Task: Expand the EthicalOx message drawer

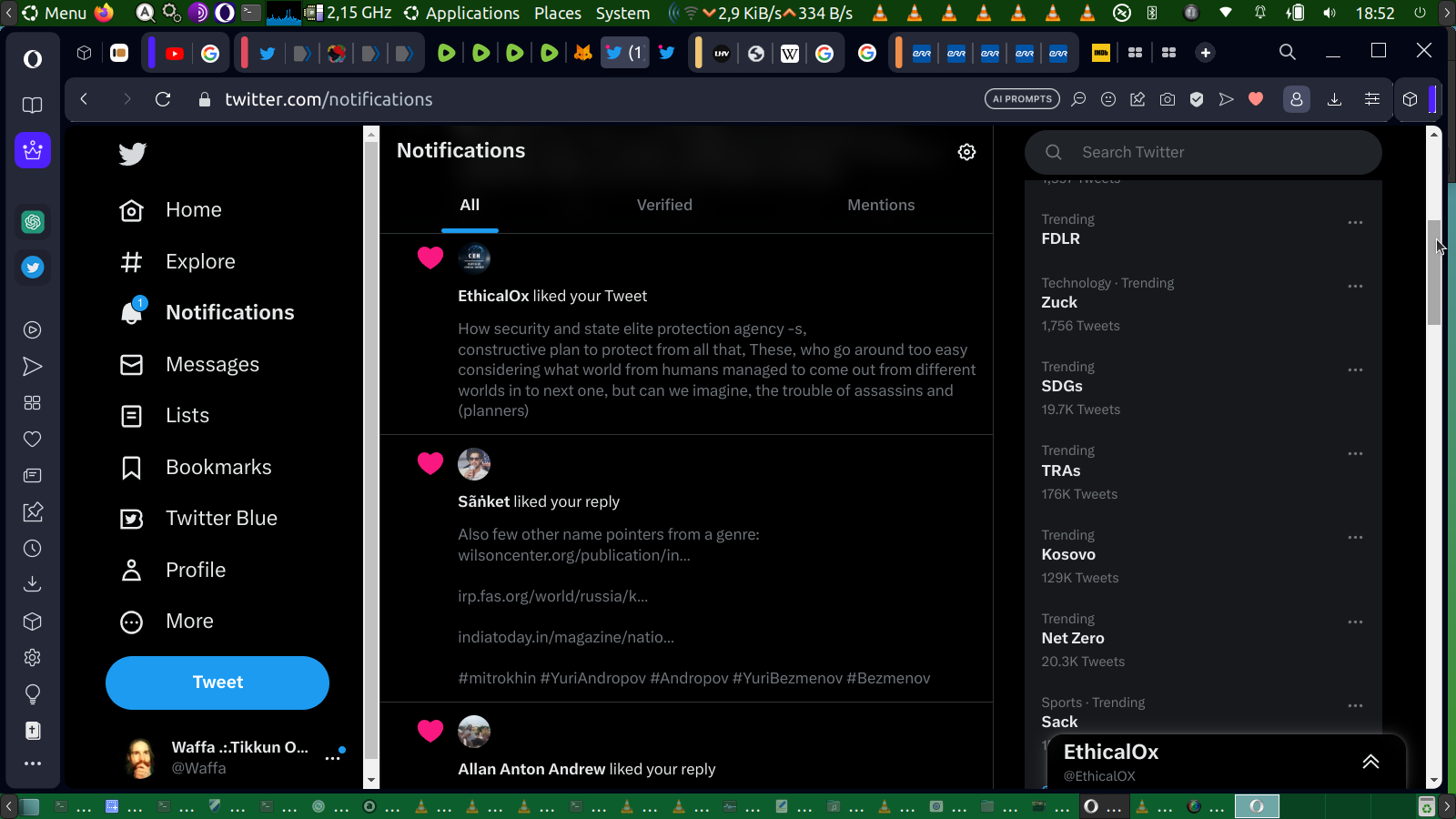Action: (x=1370, y=762)
